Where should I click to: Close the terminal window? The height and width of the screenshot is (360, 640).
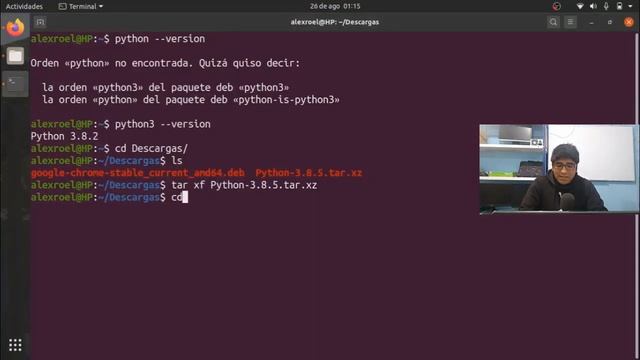coord(629,22)
